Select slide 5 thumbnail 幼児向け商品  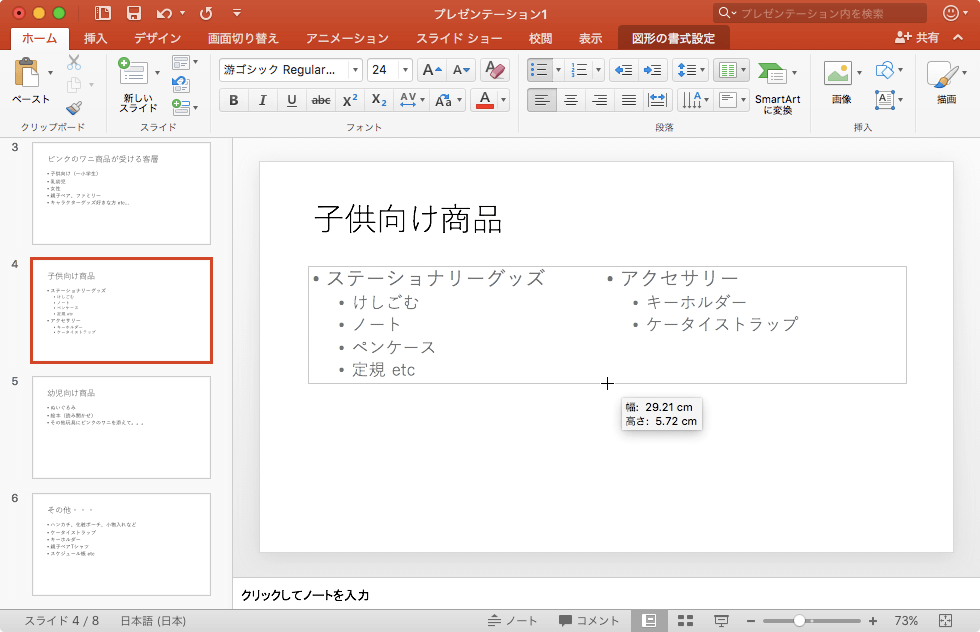121,427
